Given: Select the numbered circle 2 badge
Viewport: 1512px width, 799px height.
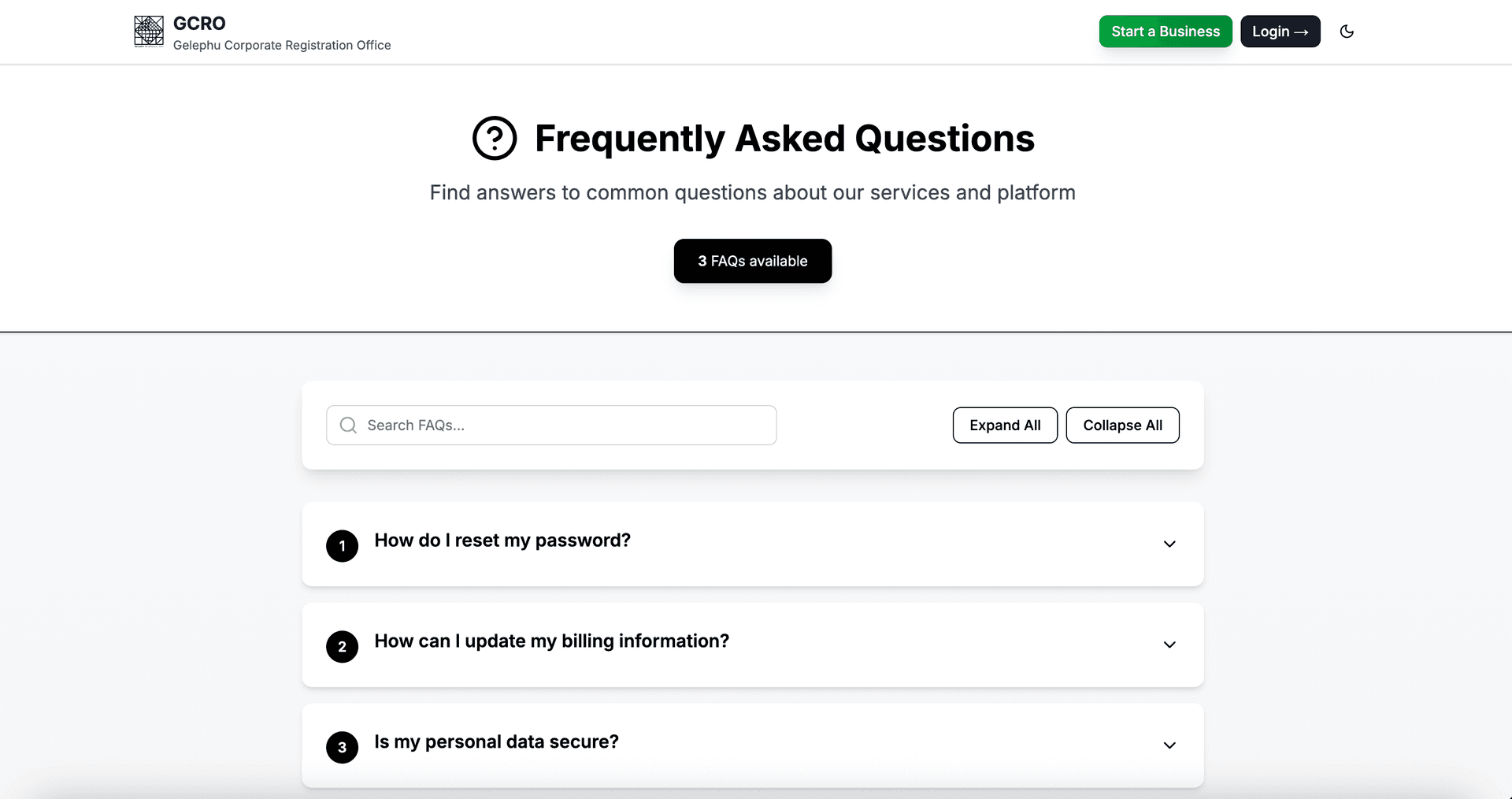Looking at the screenshot, I should click(342, 646).
